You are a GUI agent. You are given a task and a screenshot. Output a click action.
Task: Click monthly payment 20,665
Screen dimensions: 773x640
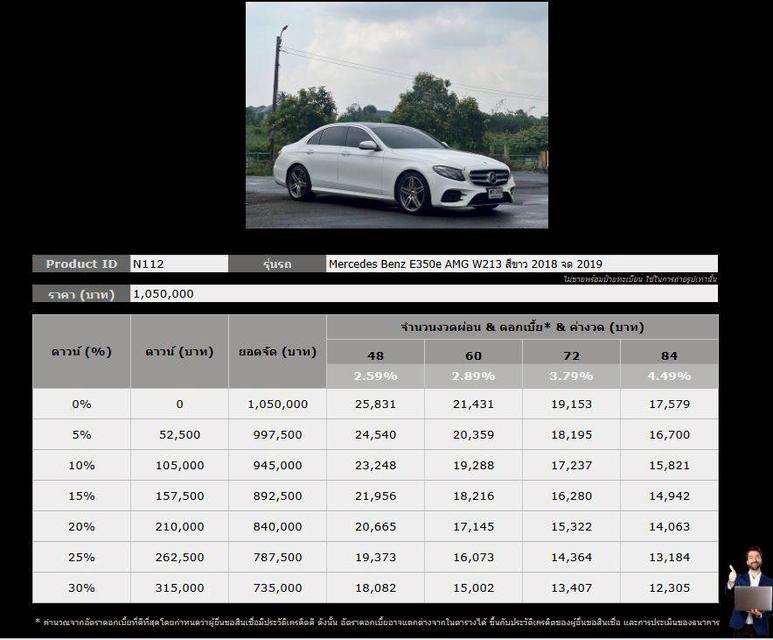(375, 527)
